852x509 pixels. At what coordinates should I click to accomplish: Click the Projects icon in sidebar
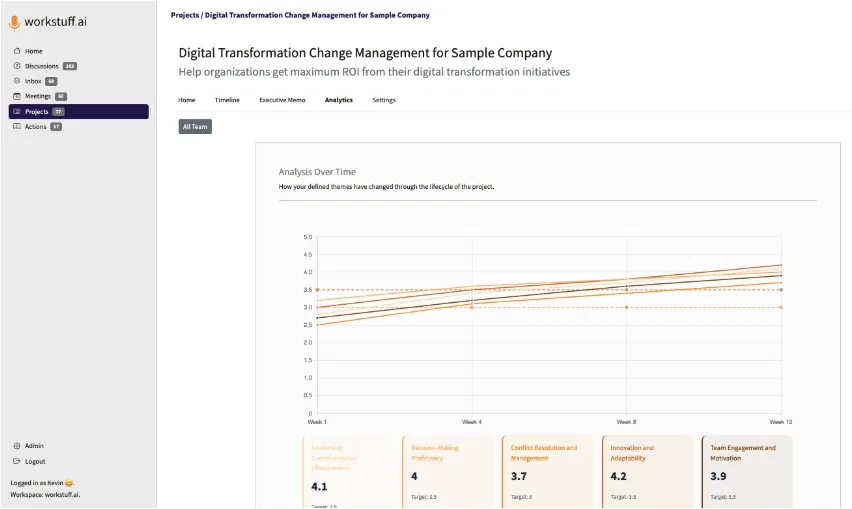click(17, 112)
